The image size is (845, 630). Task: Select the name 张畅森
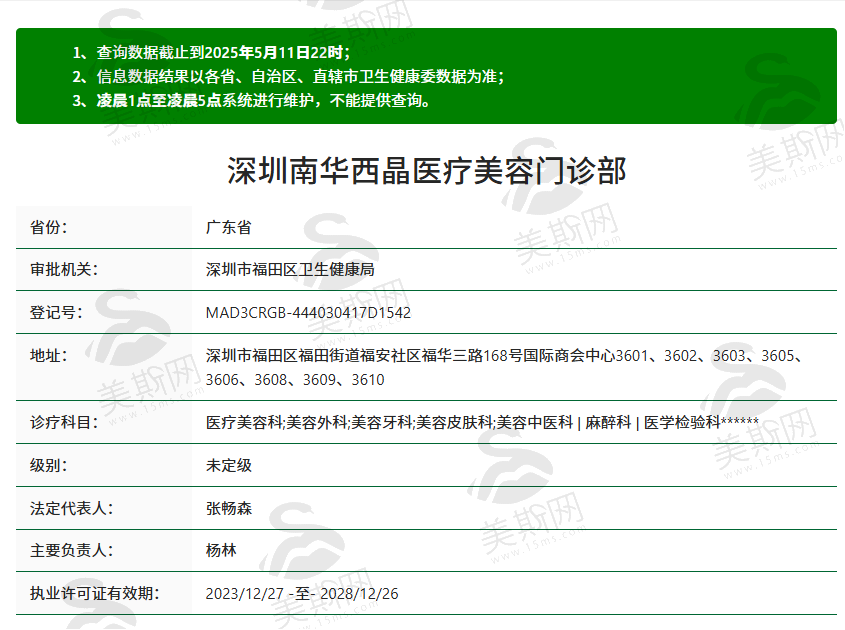tap(228, 508)
